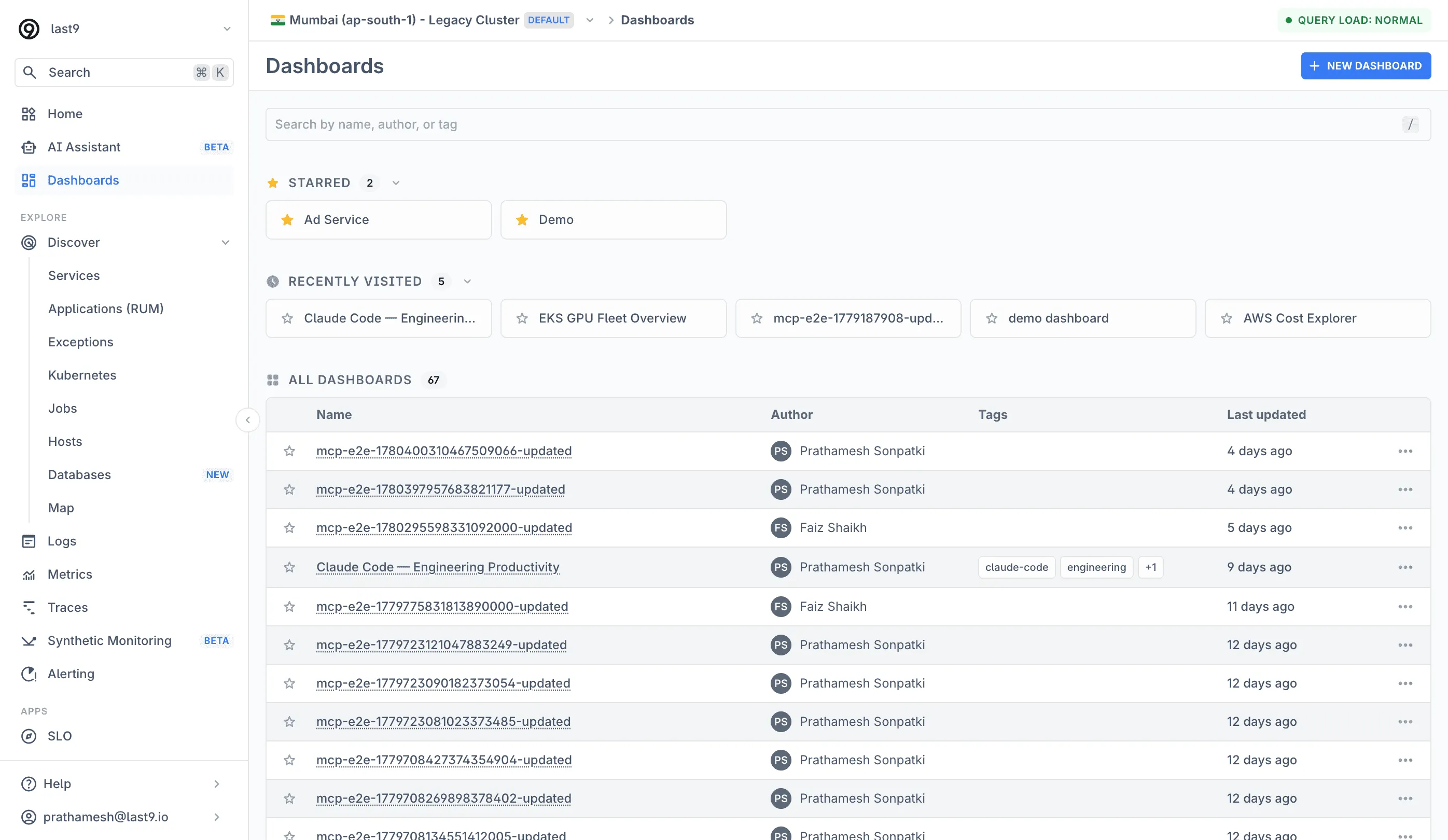Click the claude-code tag
Screen dimensions: 1448x840
point(1017,567)
